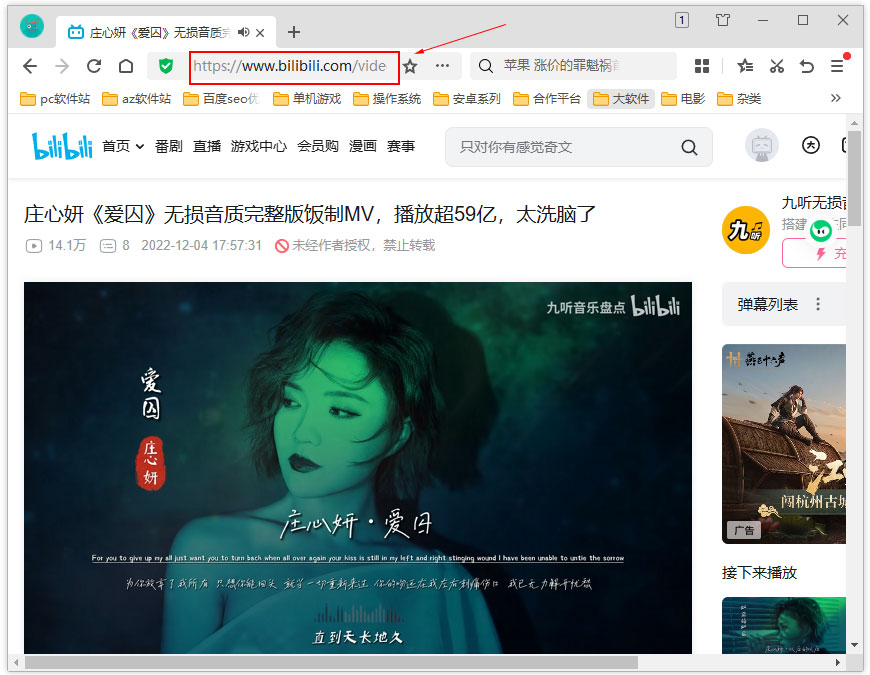This screenshot has width=870, height=675.
Task: Click the scroll right arrow at bottom
Action: coord(838,662)
